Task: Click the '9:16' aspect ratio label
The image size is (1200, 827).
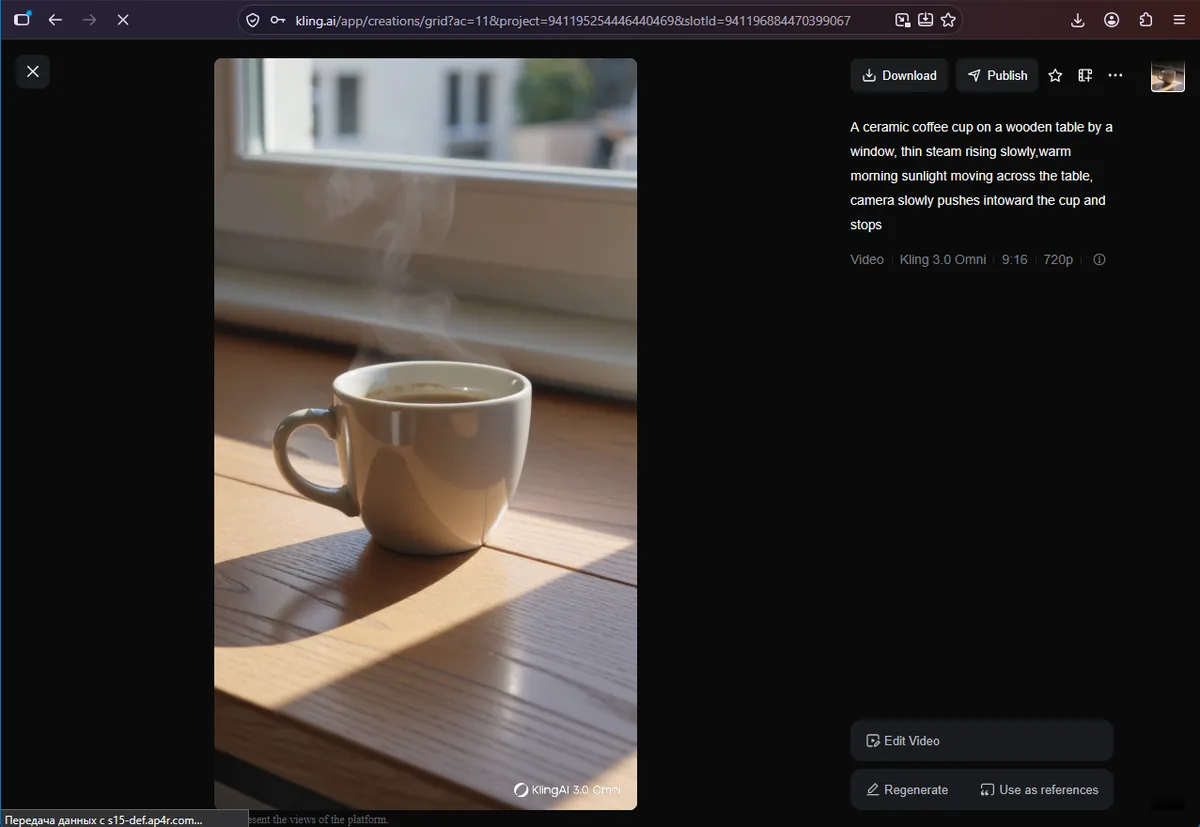Action: tap(1015, 260)
